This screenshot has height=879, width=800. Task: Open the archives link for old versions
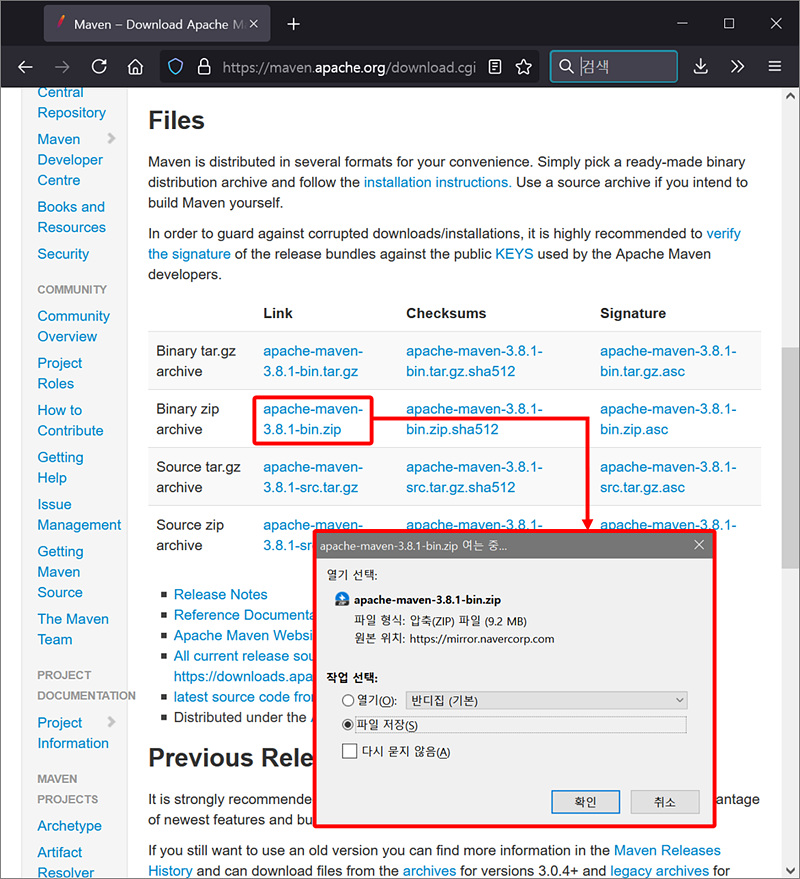[429, 871]
